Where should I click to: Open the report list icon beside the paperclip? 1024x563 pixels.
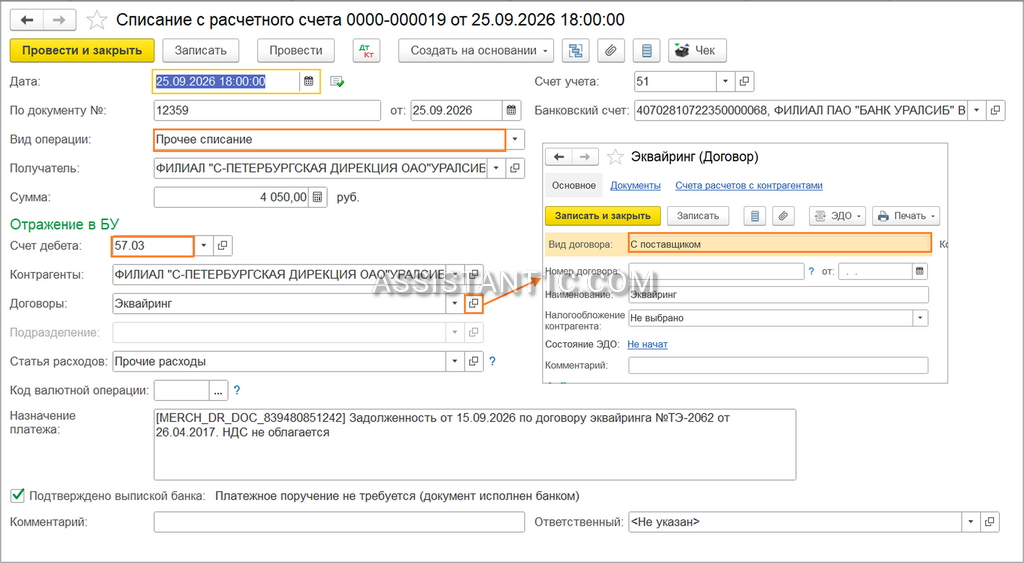647,50
